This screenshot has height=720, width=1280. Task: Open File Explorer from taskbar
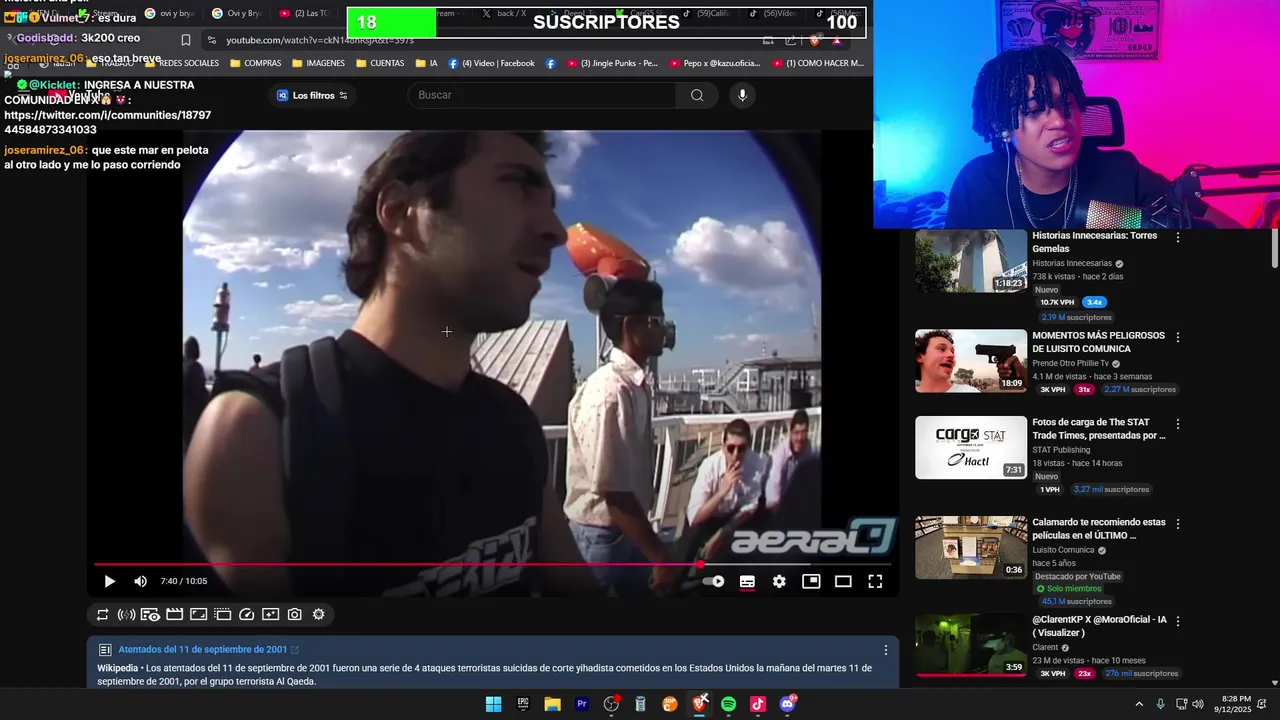click(552, 704)
